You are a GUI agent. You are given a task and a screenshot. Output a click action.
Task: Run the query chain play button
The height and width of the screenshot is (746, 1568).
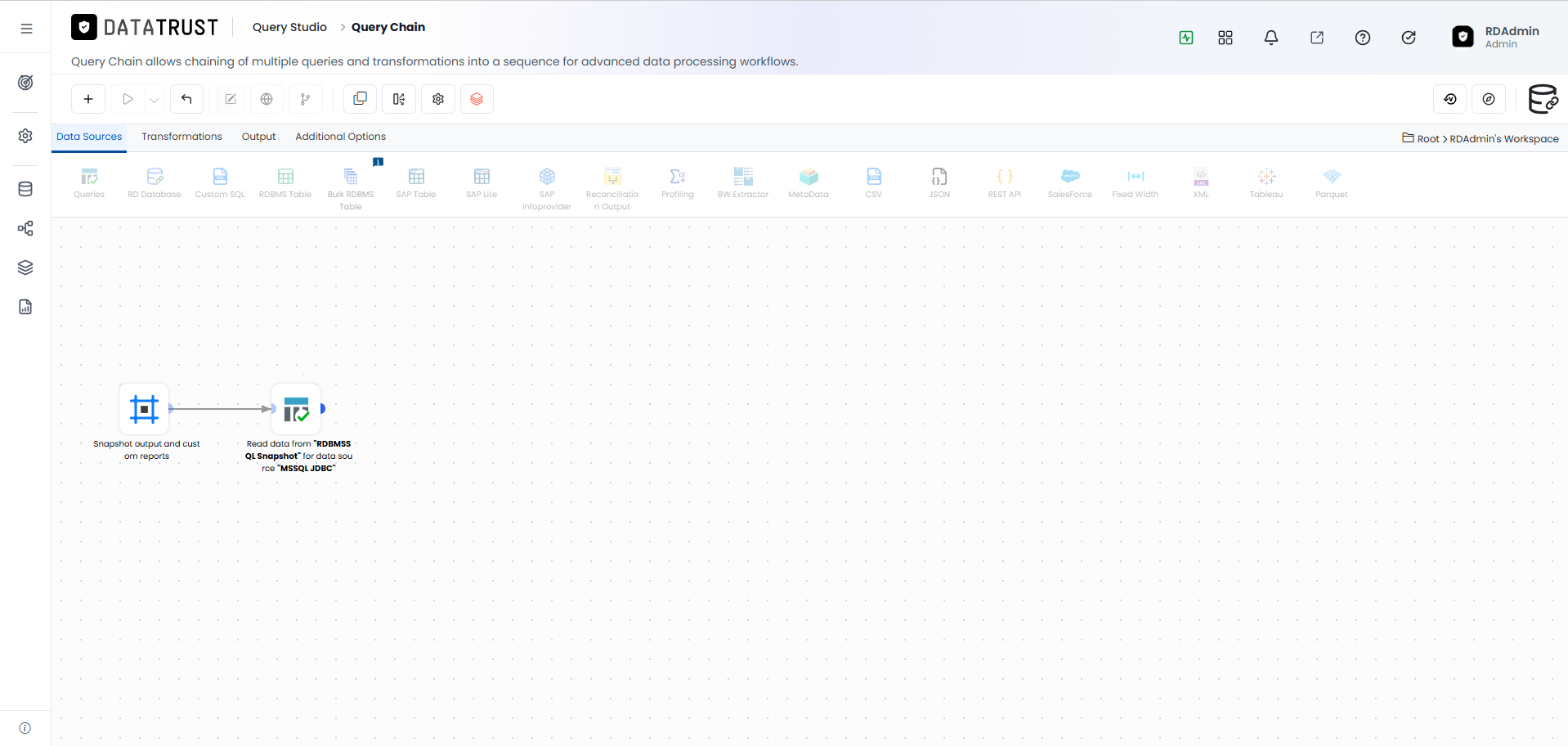128,99
